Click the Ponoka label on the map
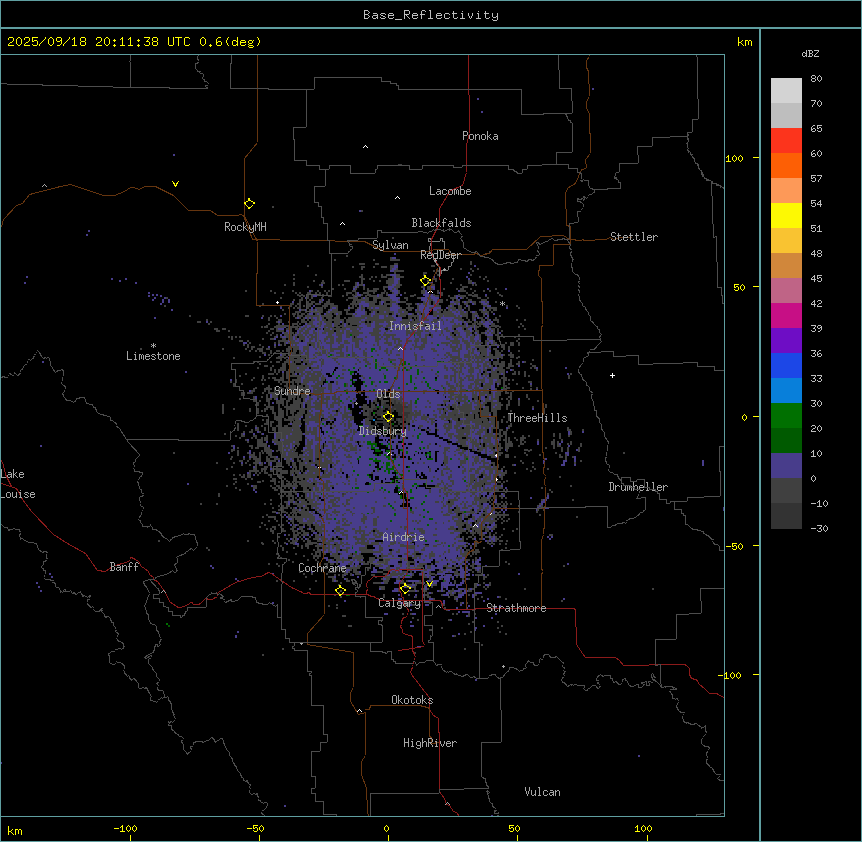The image size is (862, 842). 480,136
